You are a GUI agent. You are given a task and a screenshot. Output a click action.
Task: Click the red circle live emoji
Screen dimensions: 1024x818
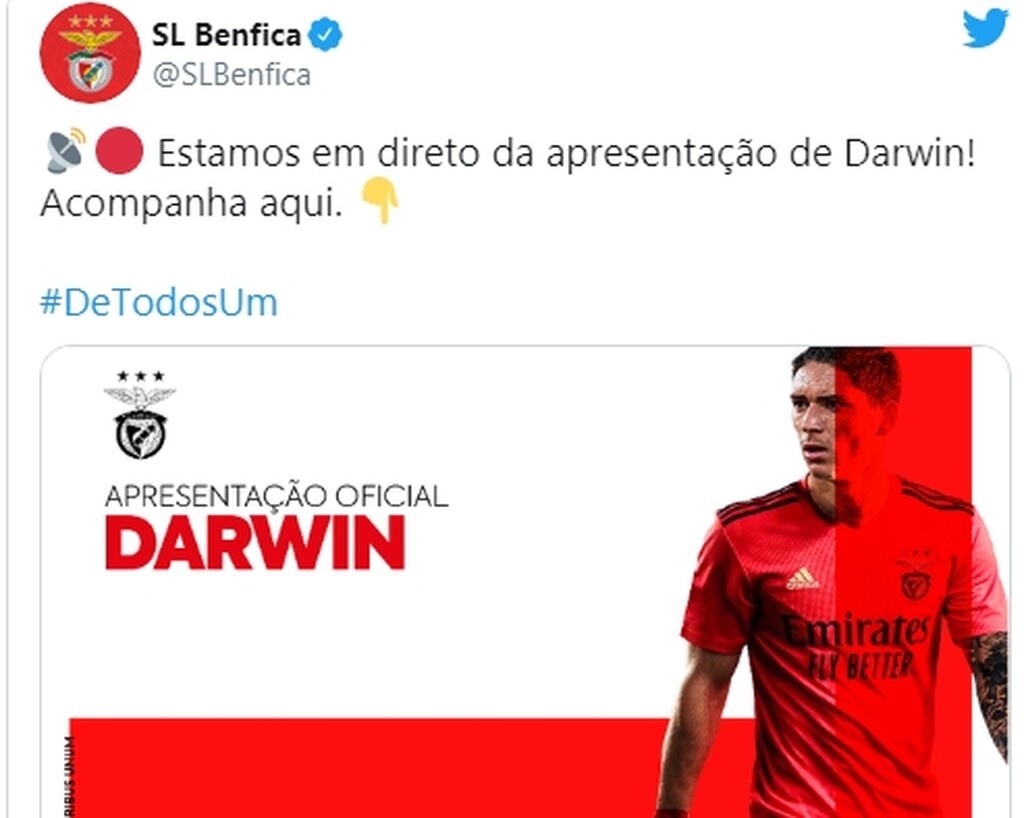[120, 151]
